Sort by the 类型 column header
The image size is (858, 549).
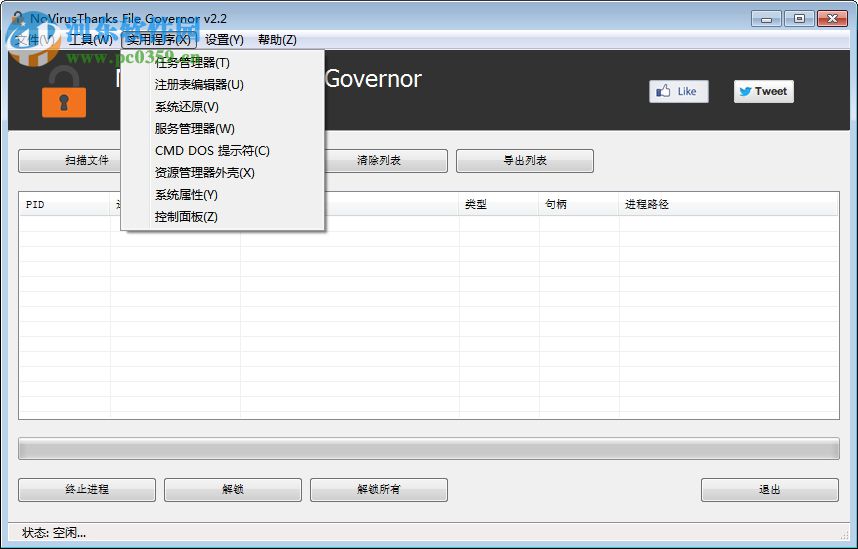pyautogui.click(x=498, y=204)
